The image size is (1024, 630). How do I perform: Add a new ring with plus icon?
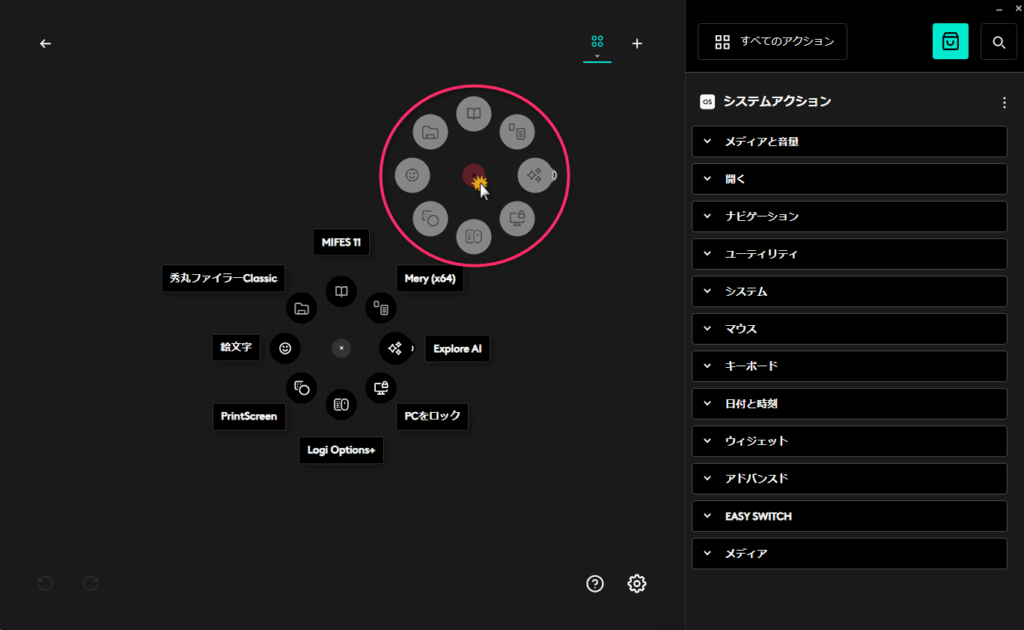tap(637, 43)
